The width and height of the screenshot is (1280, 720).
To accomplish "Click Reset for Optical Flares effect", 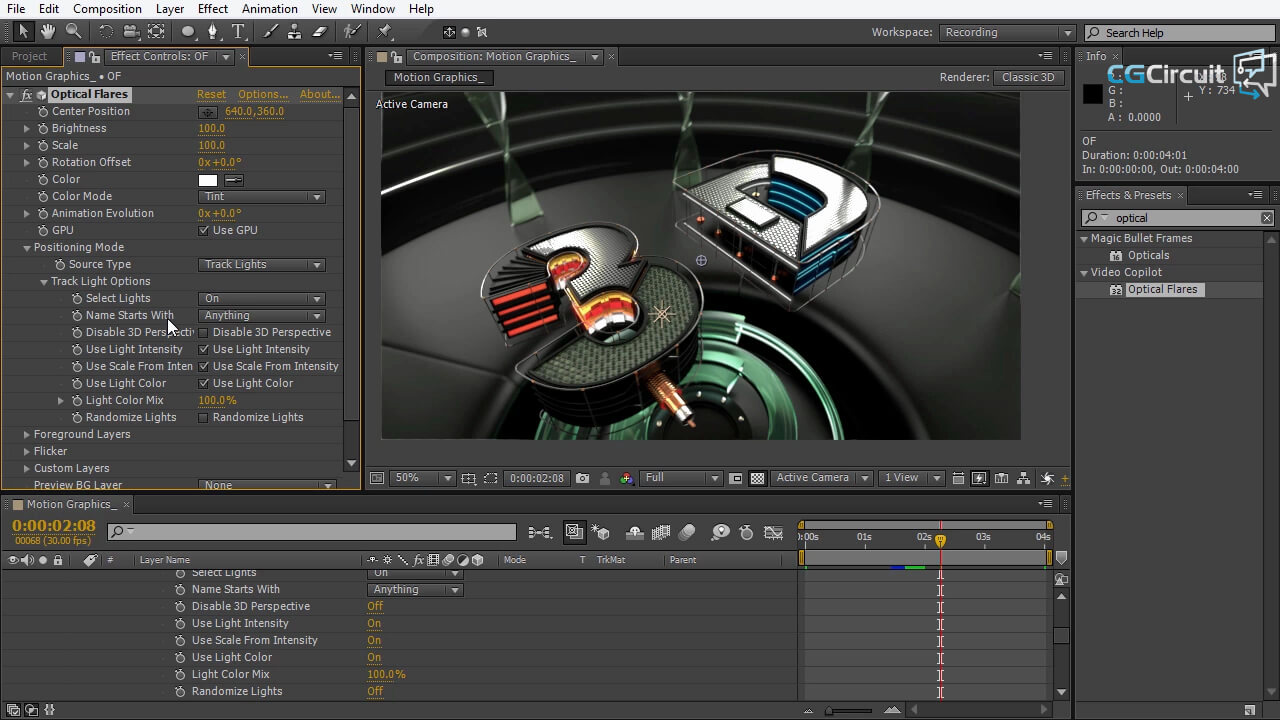I will 211,95.
